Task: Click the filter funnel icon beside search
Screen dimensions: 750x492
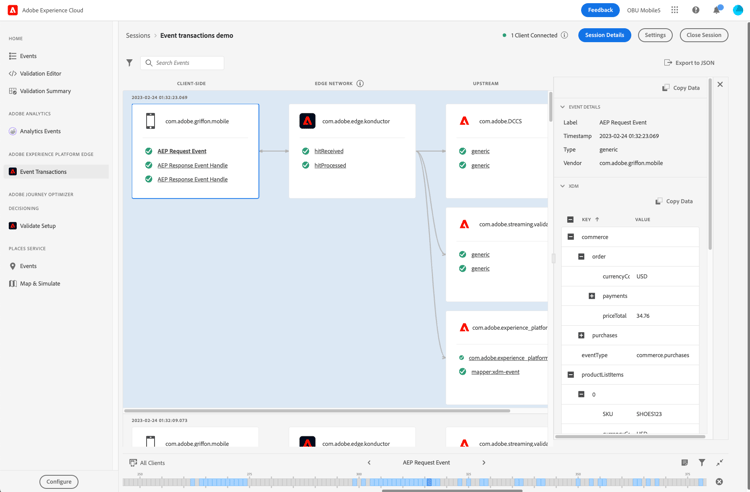Action: 129,63
